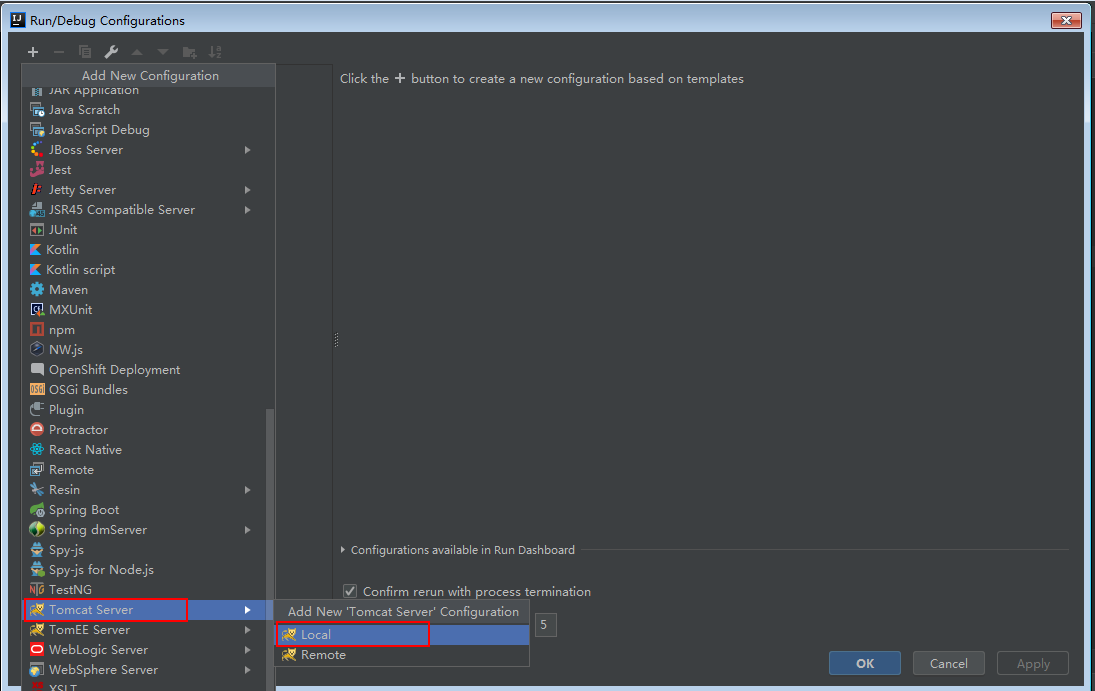Click the Move Up arrow icon
This screenshot has width=1095, height=691.
coord(137,52)
